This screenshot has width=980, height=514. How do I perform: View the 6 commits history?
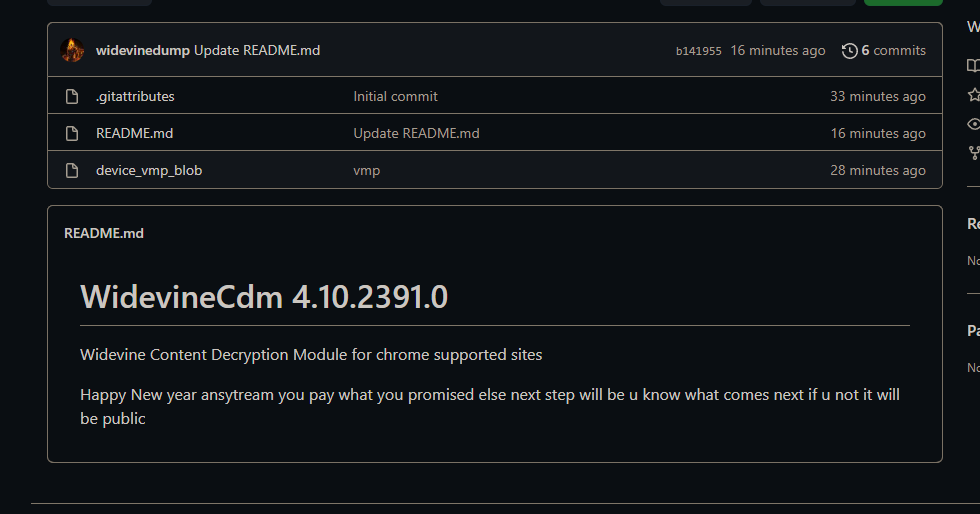point(893,50)
